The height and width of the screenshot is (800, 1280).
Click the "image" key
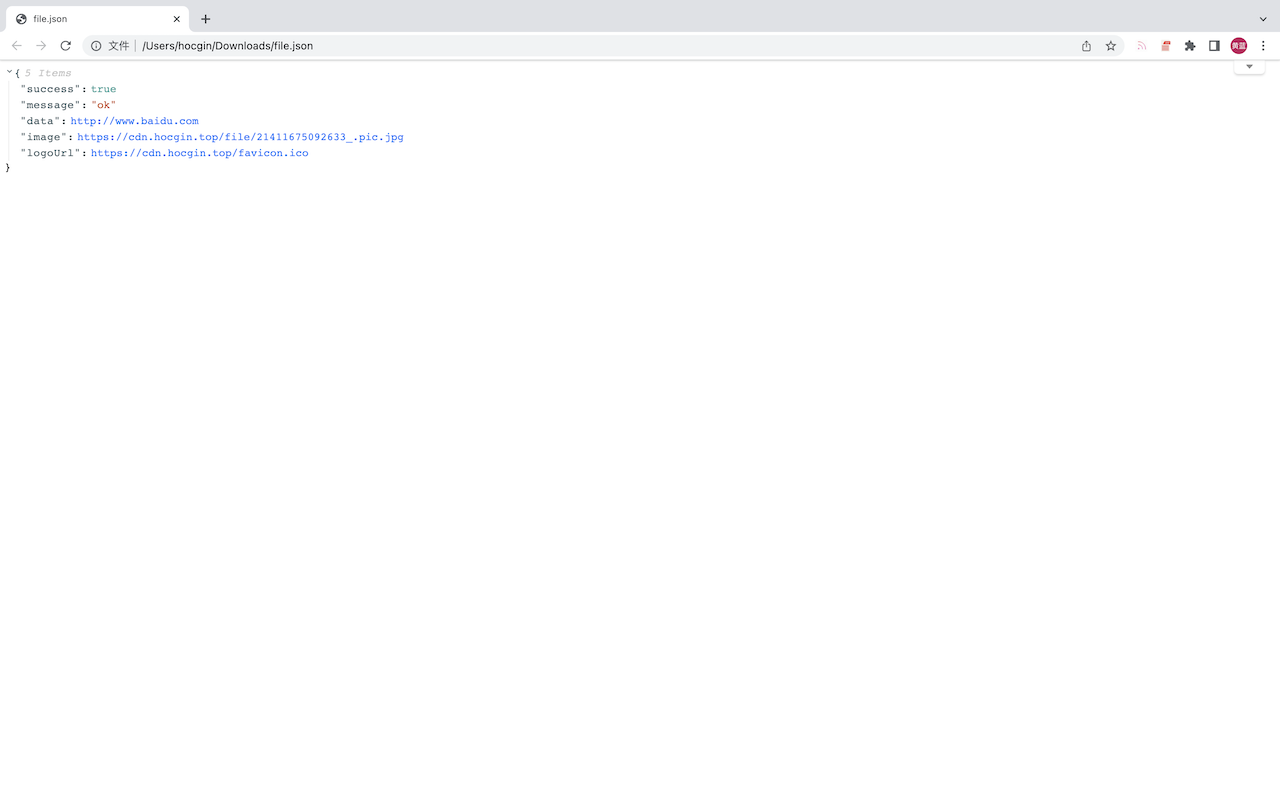[x=43, y=137]
